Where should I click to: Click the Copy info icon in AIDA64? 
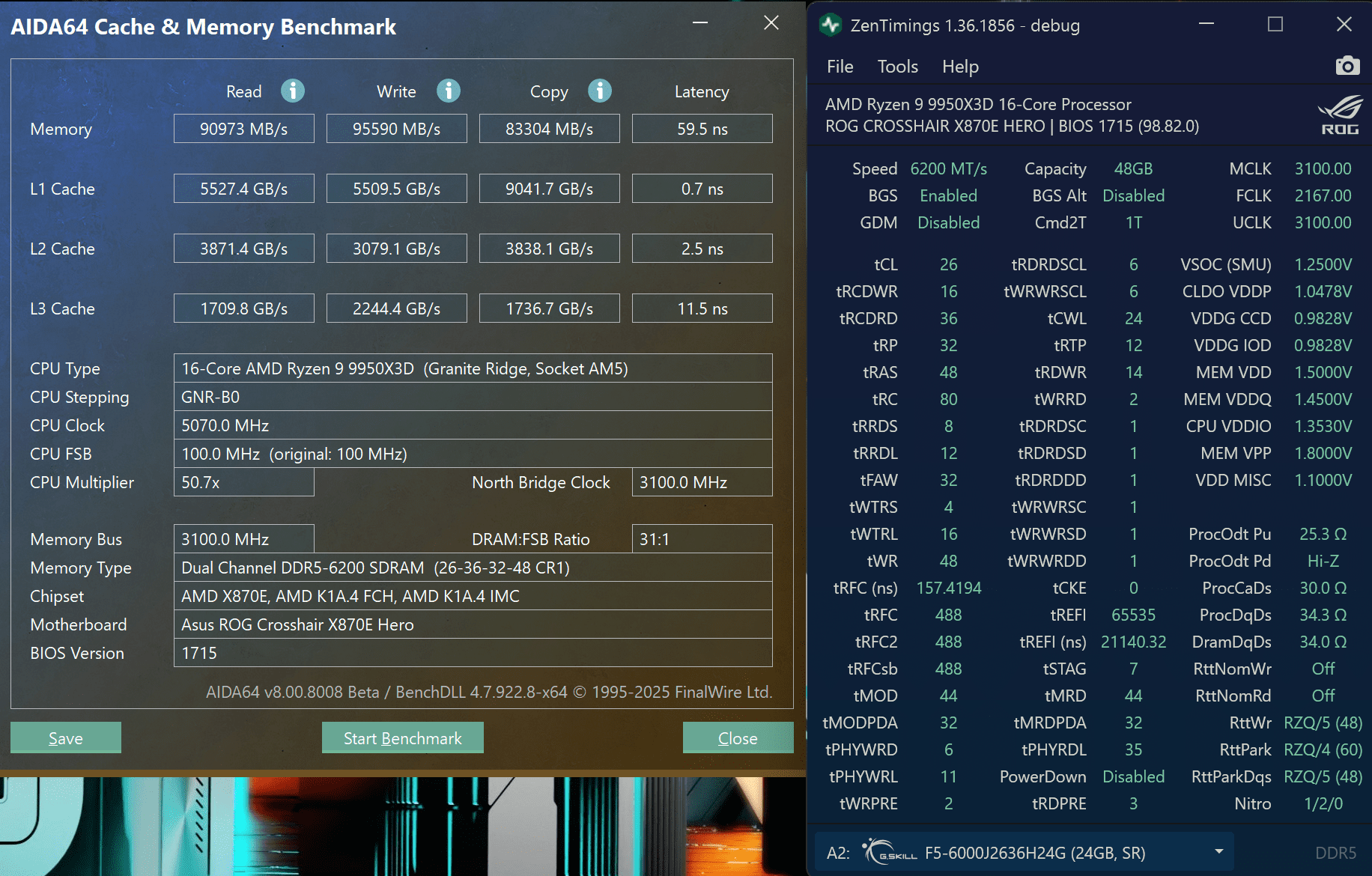(x=600, y=91)
